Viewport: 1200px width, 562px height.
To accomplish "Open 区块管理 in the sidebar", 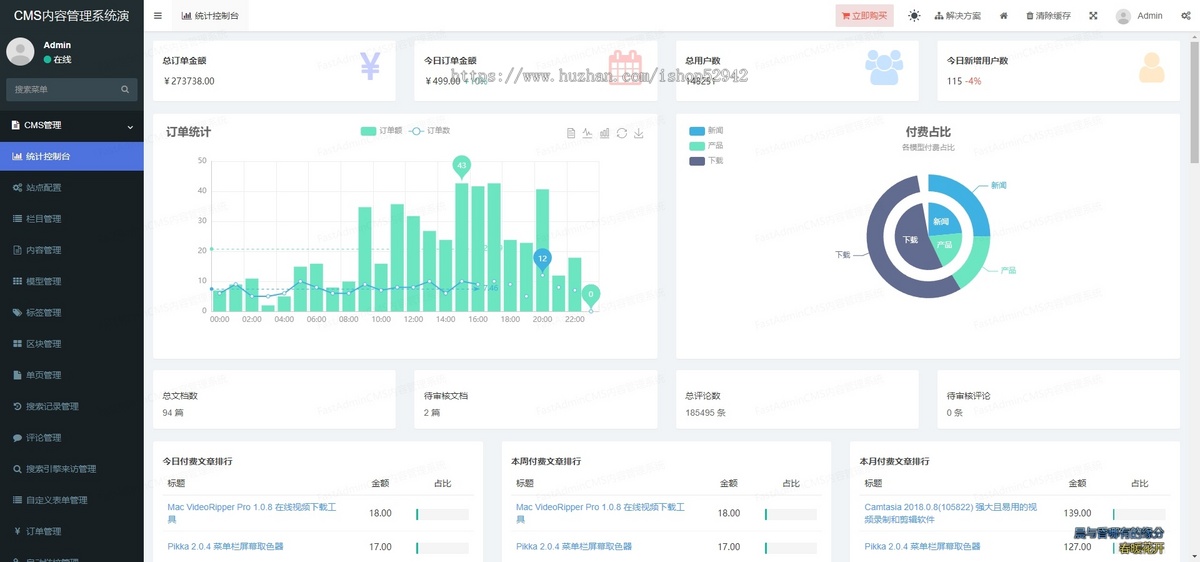I will pyautogui.click(x=72, y=344).
